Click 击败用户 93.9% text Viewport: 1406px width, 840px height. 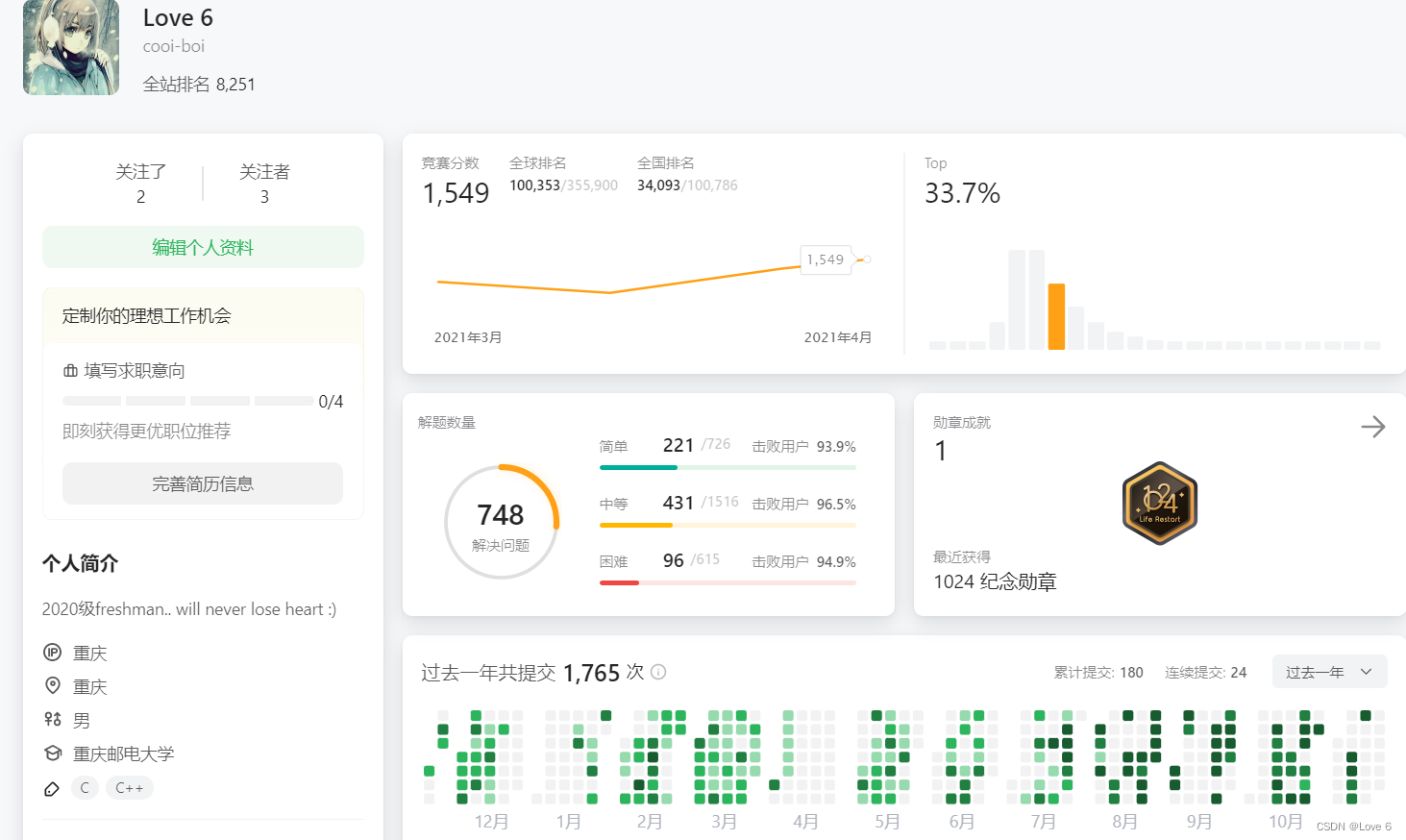(x=803, y=447)
